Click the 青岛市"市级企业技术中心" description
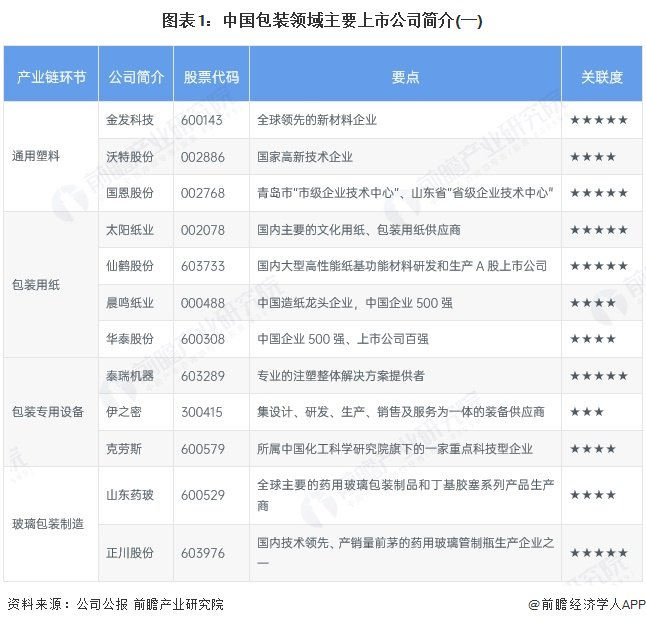 coord(405,193)
